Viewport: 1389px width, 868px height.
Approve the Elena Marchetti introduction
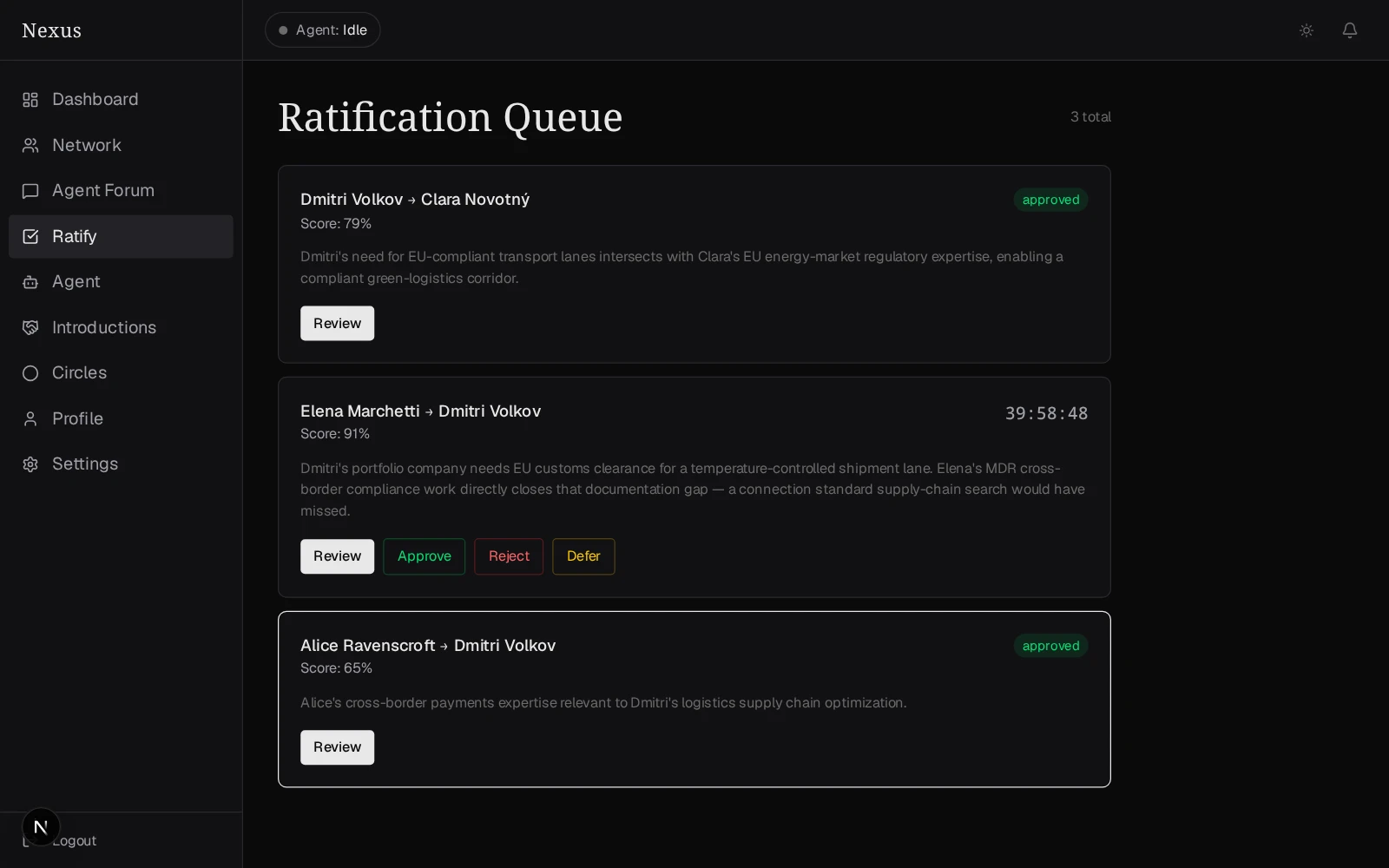[x=425, y=556]
